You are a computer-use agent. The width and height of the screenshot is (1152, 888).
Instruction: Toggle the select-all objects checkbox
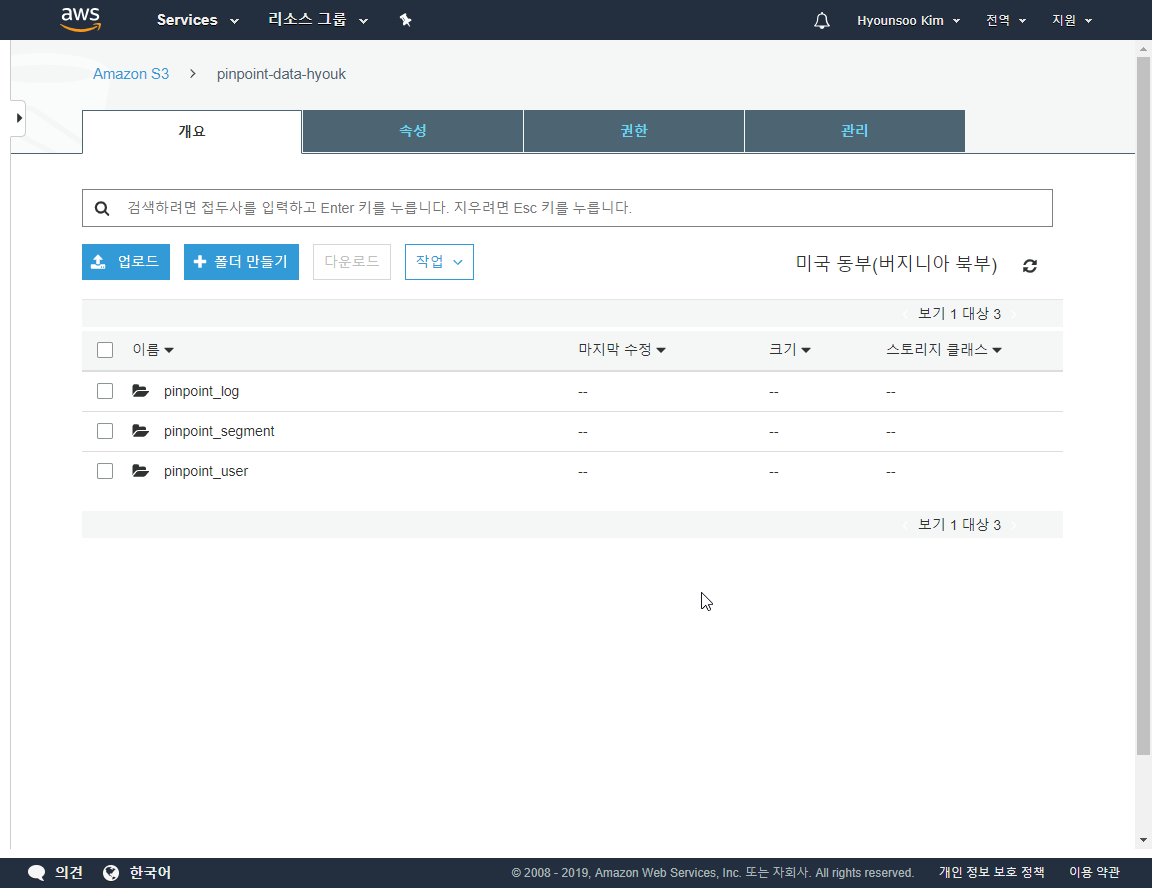[105, 350]
